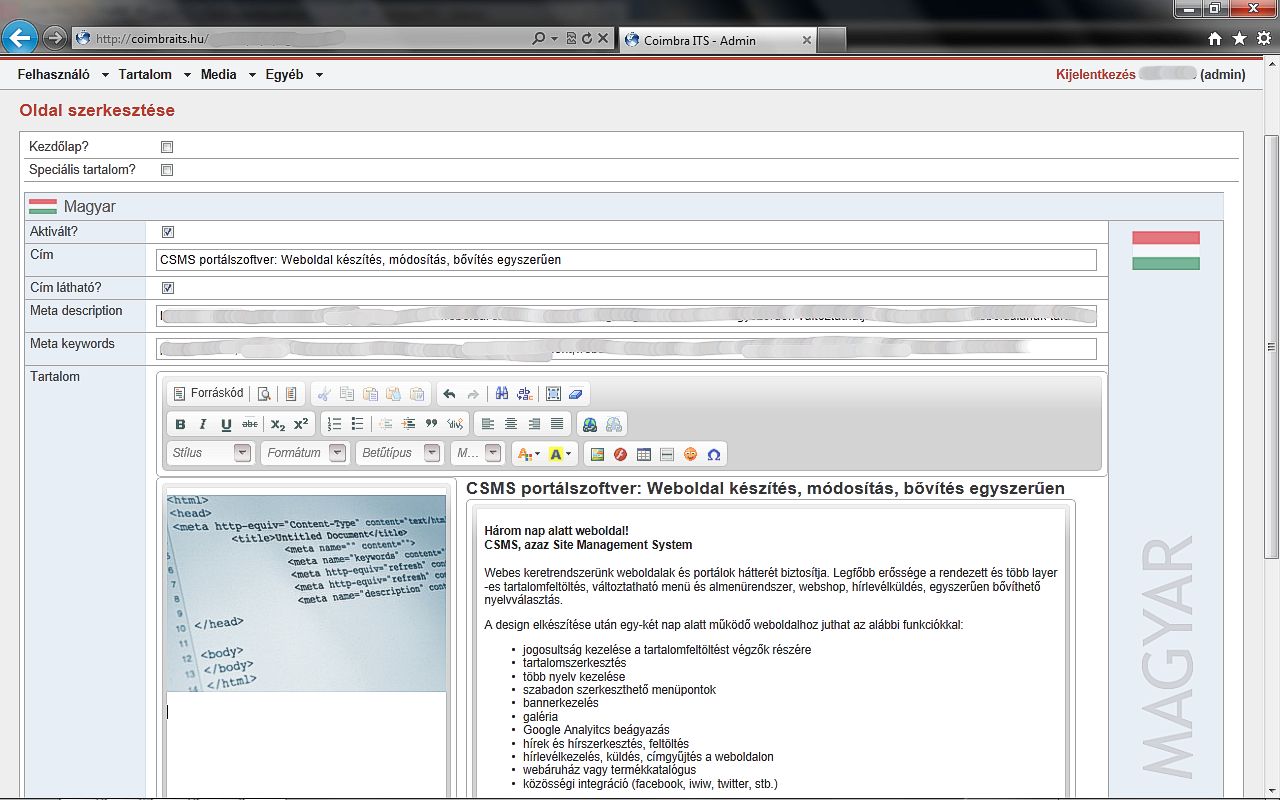
Task: Open the Stílus dropdown
Action: point(210,453)
